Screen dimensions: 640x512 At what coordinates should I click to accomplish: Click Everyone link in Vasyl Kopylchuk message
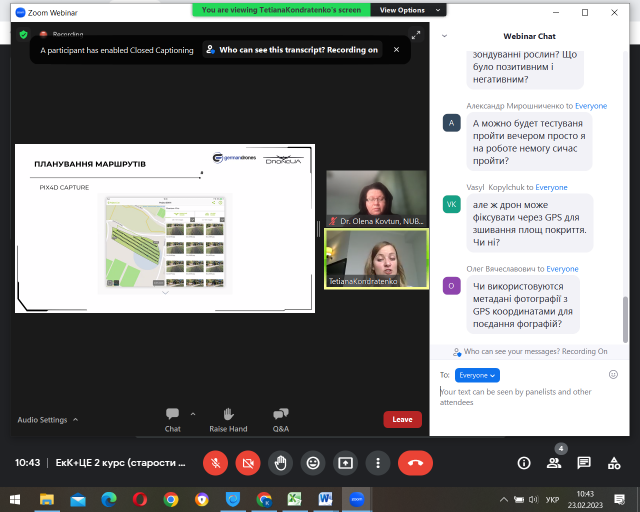[551, 187]
